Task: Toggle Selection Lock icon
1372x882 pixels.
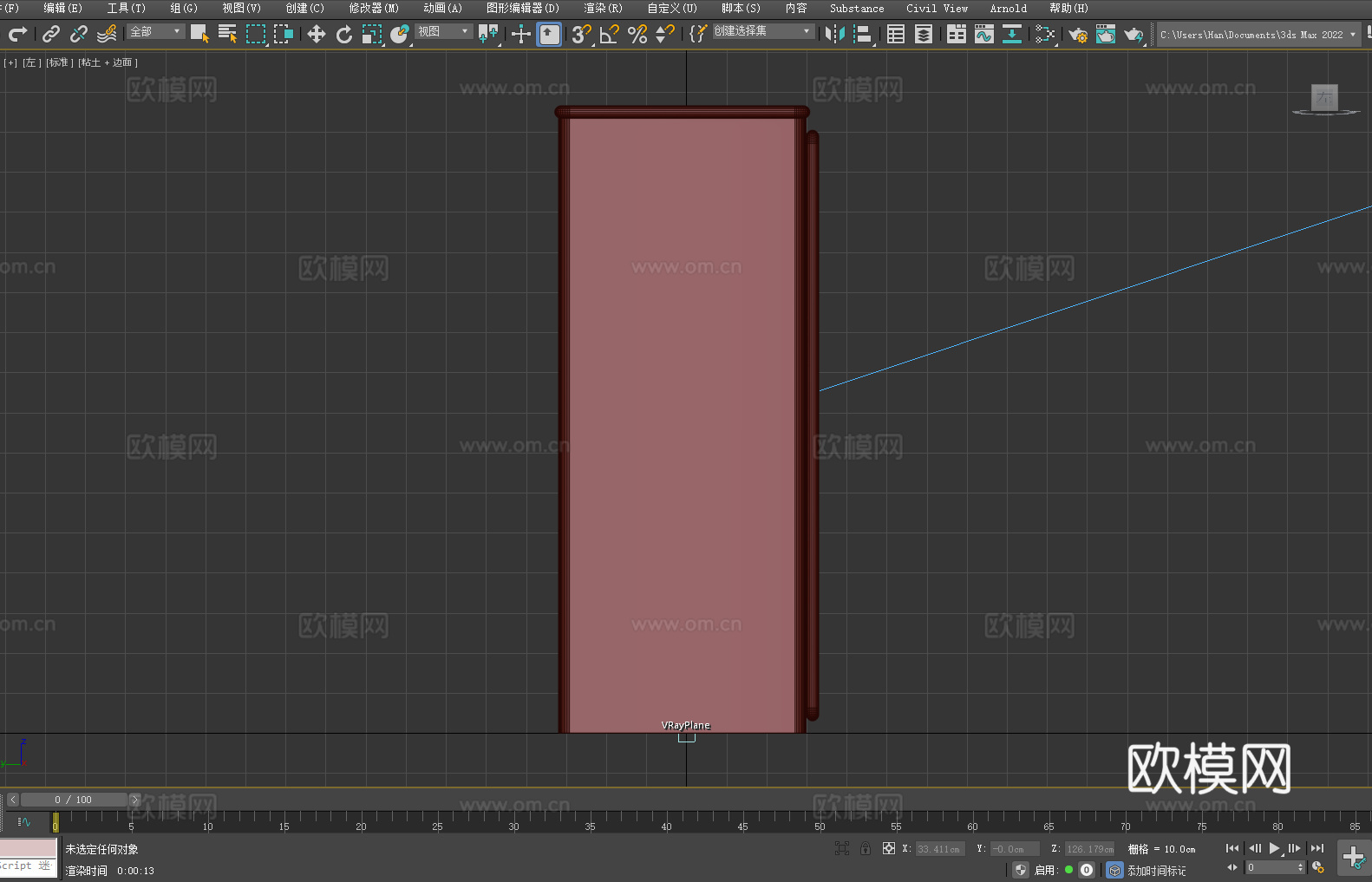Action: [x=866, y=849]
